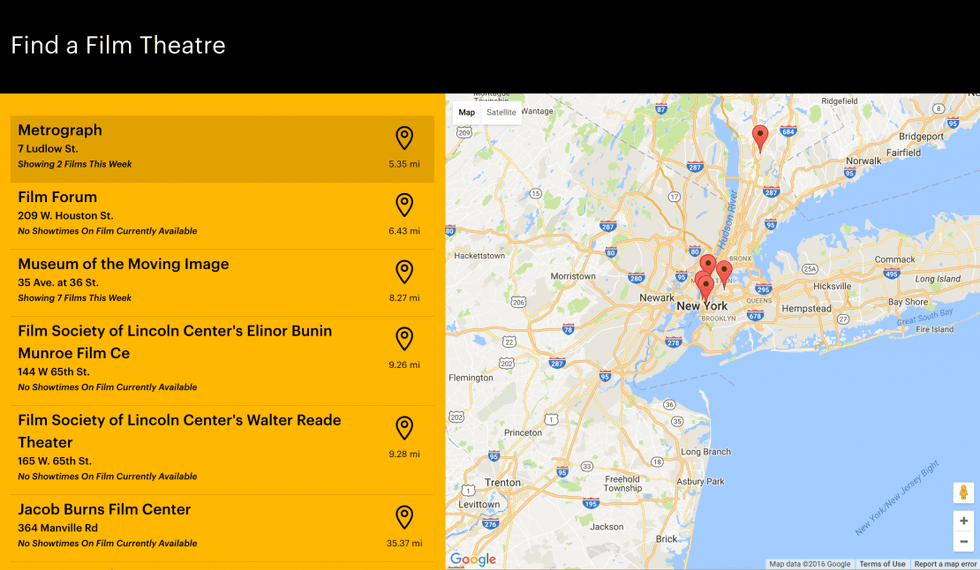Open Museum of the Moving Image listing
The height and width of the screenshot is (570, 980).
[222, 283]
